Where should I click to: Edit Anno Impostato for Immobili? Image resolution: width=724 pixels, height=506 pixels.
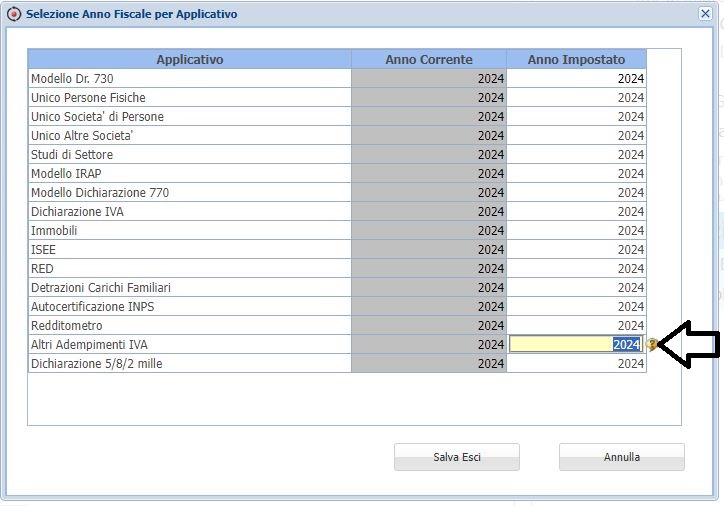pyautogui.click(x=576, y=230)
